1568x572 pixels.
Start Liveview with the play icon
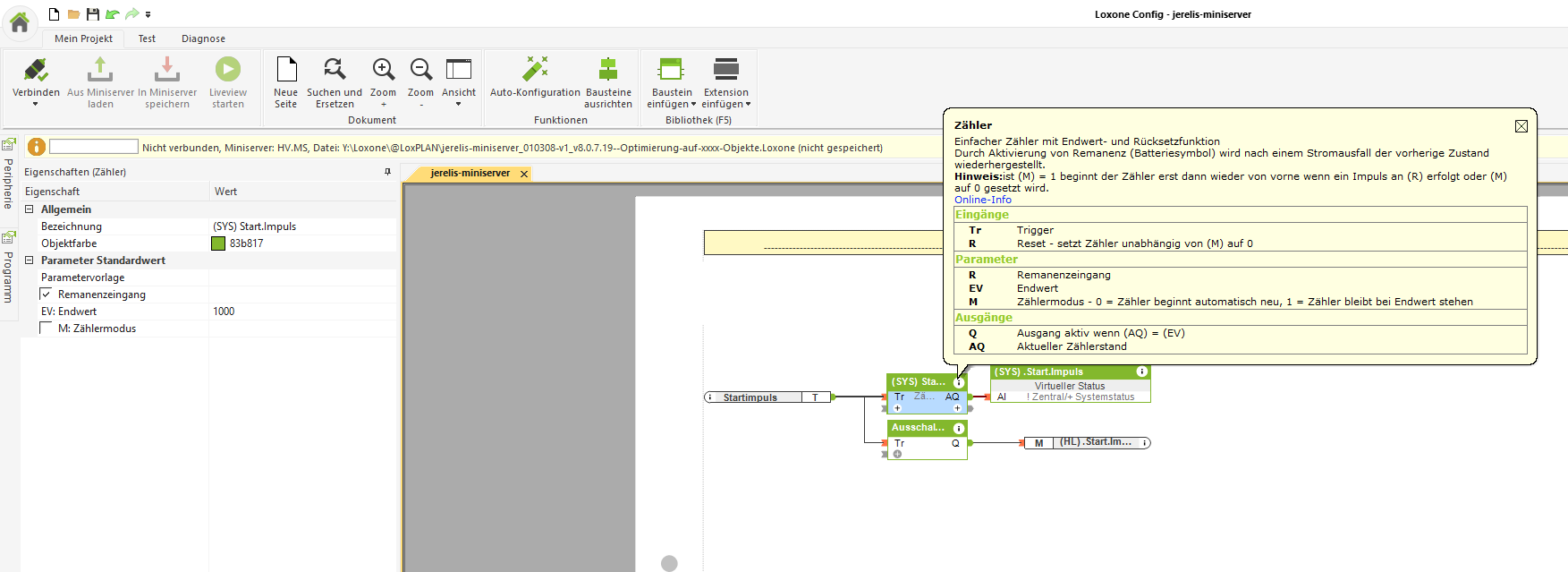(x=228, y=71)
